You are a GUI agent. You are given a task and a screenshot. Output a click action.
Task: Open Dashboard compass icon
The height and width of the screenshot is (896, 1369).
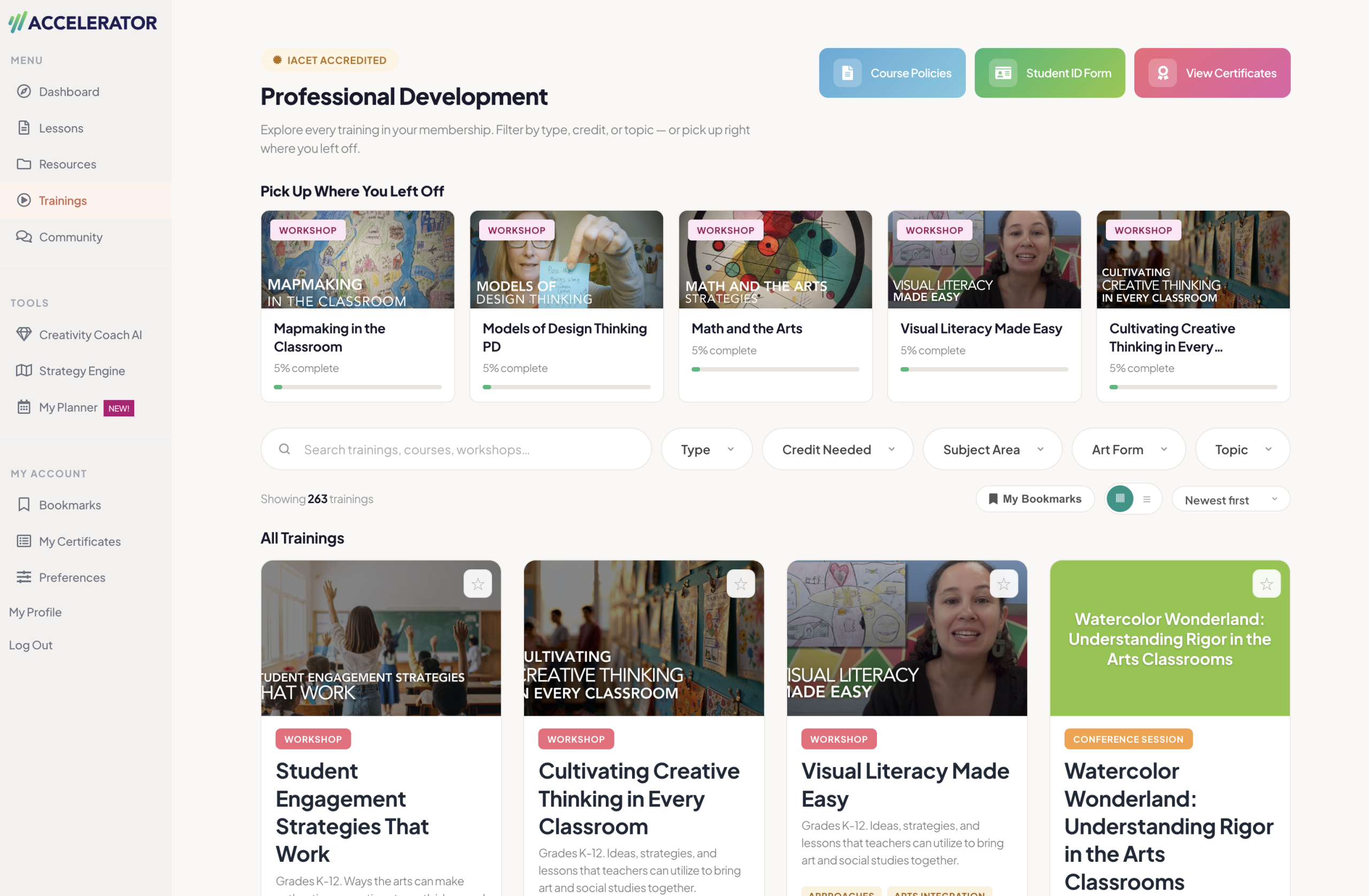click(24, 91)
